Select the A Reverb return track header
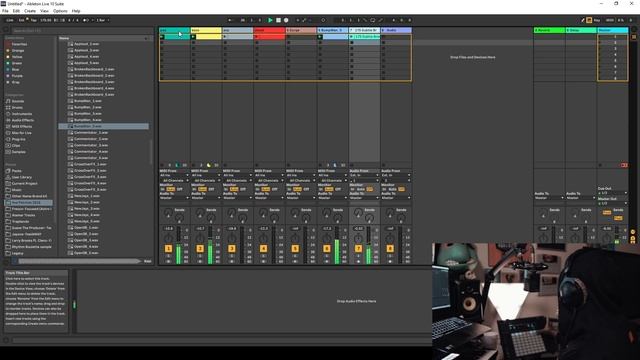Screen dimensions: 640x360 tap(549, 30)
